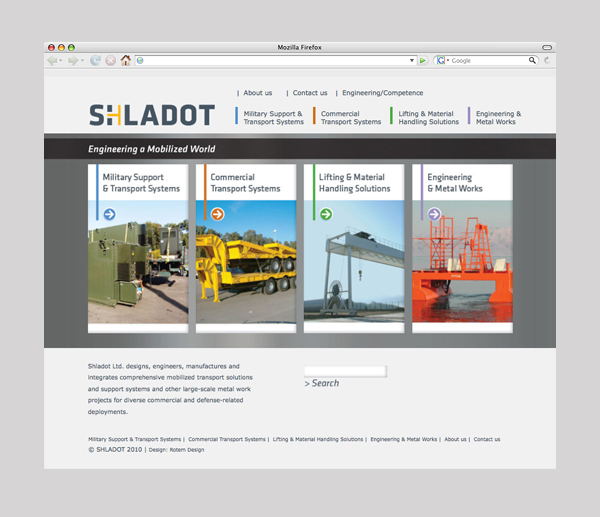Click the toolbar toggle pill in title bar
Screen dimensions: 600x517
[x=547, y=47]
